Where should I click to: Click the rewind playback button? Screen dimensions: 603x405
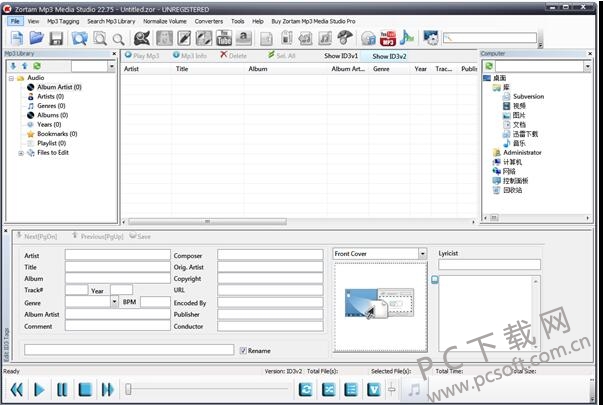click(x=17, y=390)
